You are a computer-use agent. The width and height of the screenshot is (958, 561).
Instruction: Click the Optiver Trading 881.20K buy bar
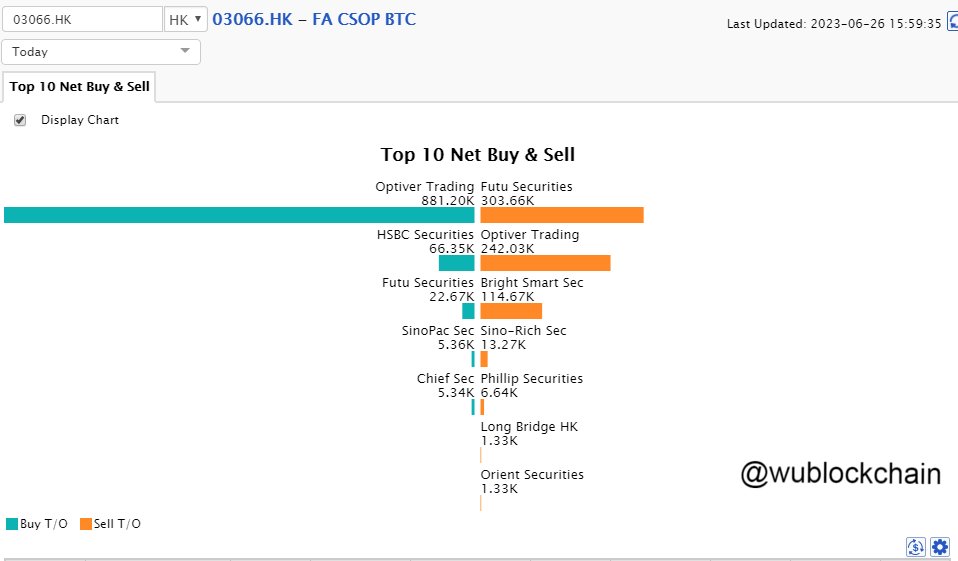coord(239,215)
